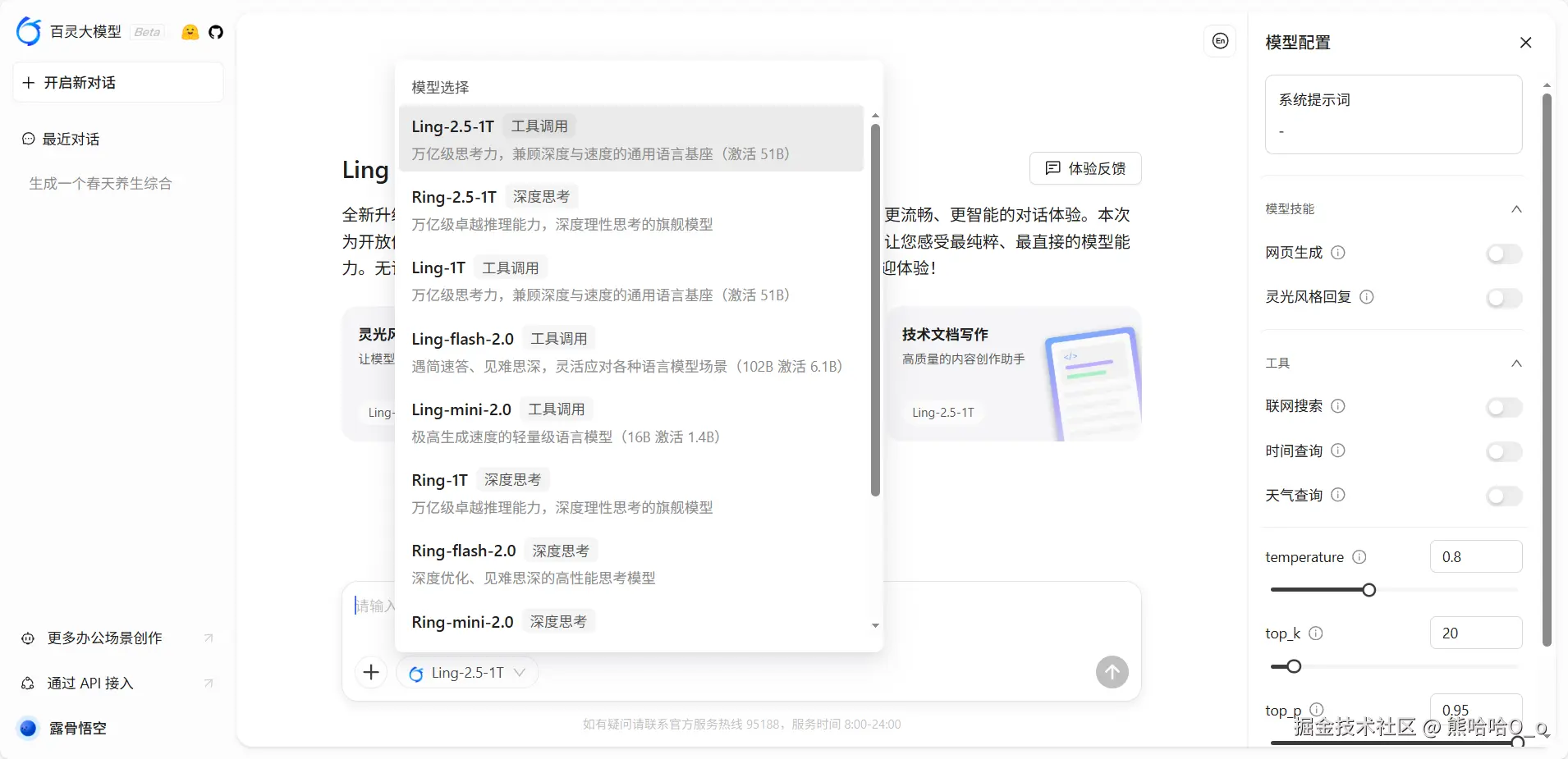Image resolution: width=1568 pixels, height=759 pixels.
Task: Click the 最近对话 heading
Action: [x=71, y=139]
